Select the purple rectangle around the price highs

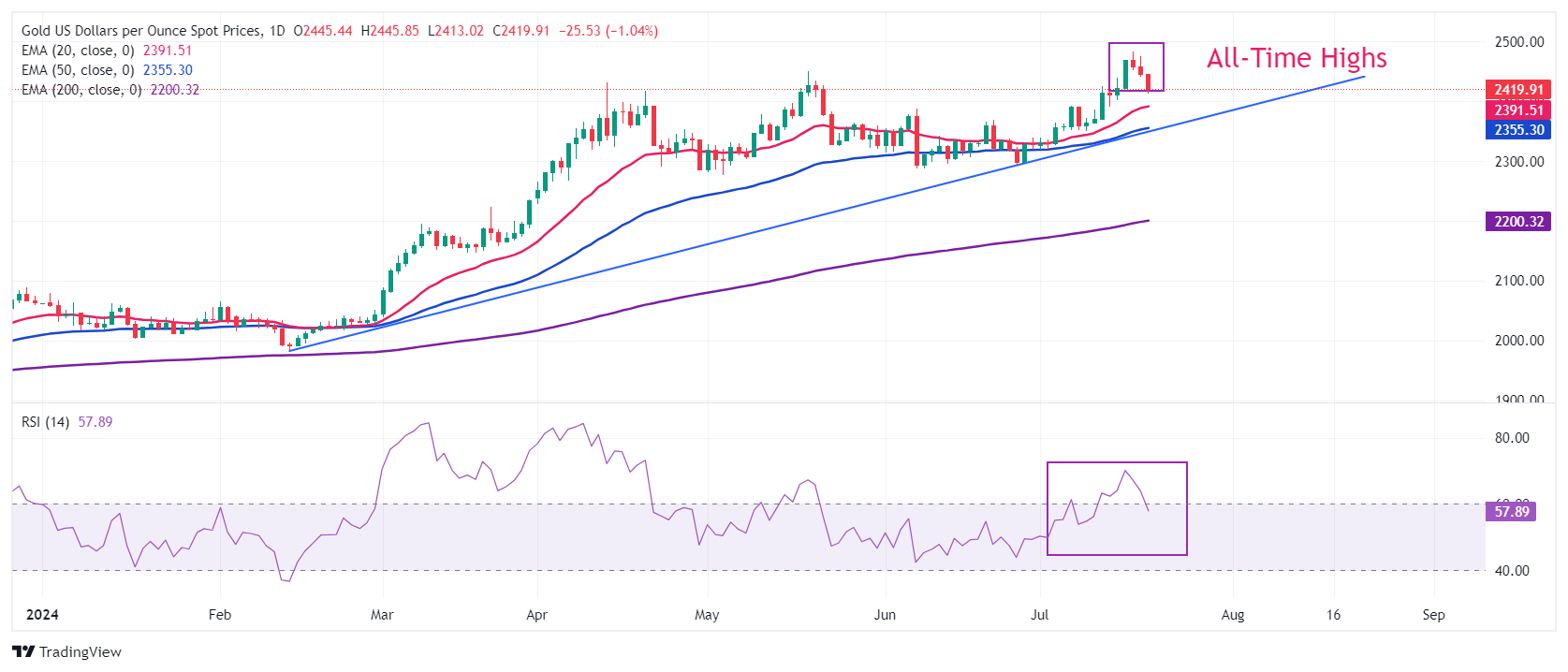(1136, 44)
